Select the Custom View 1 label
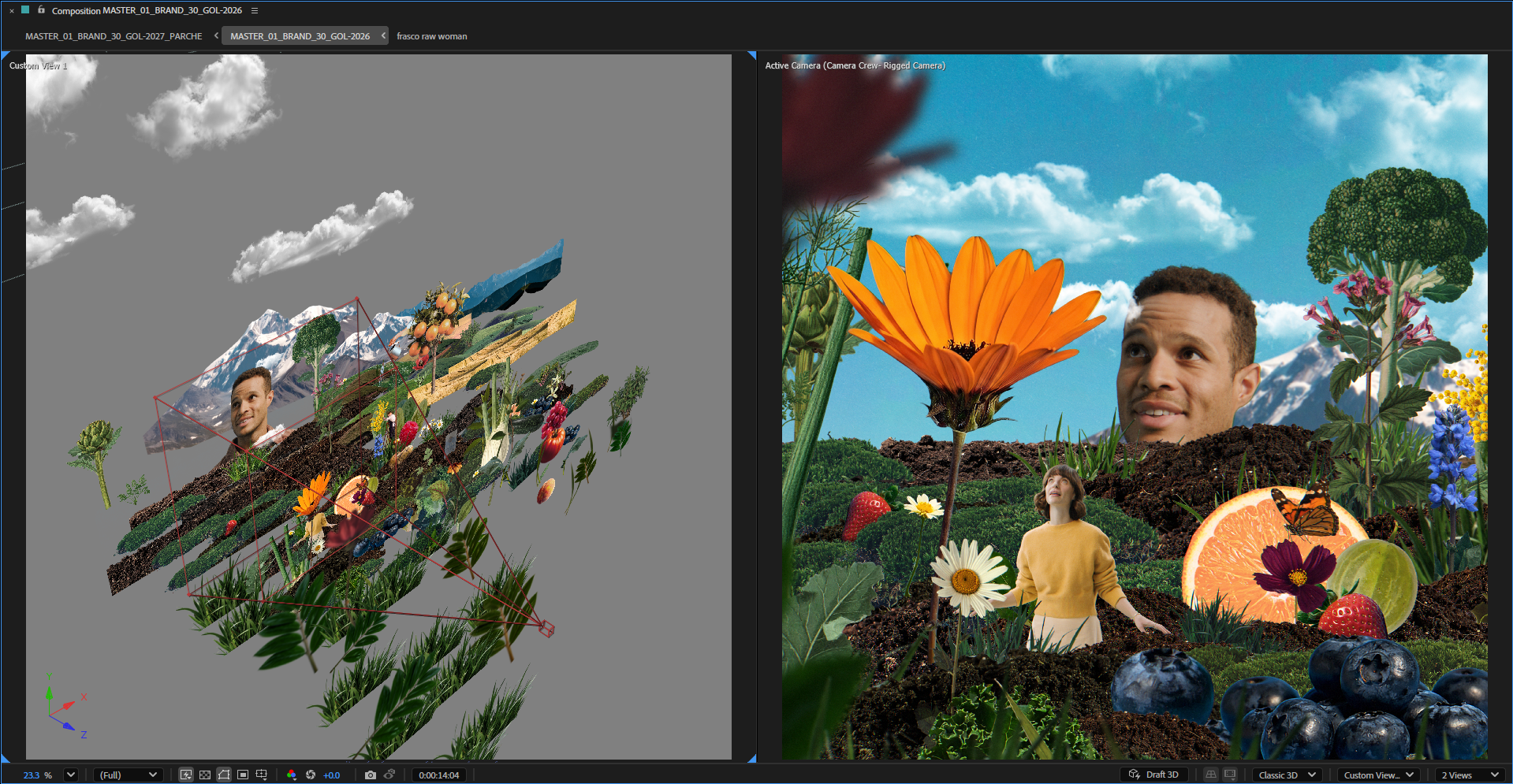1513x784 pixels. point(38,65)
